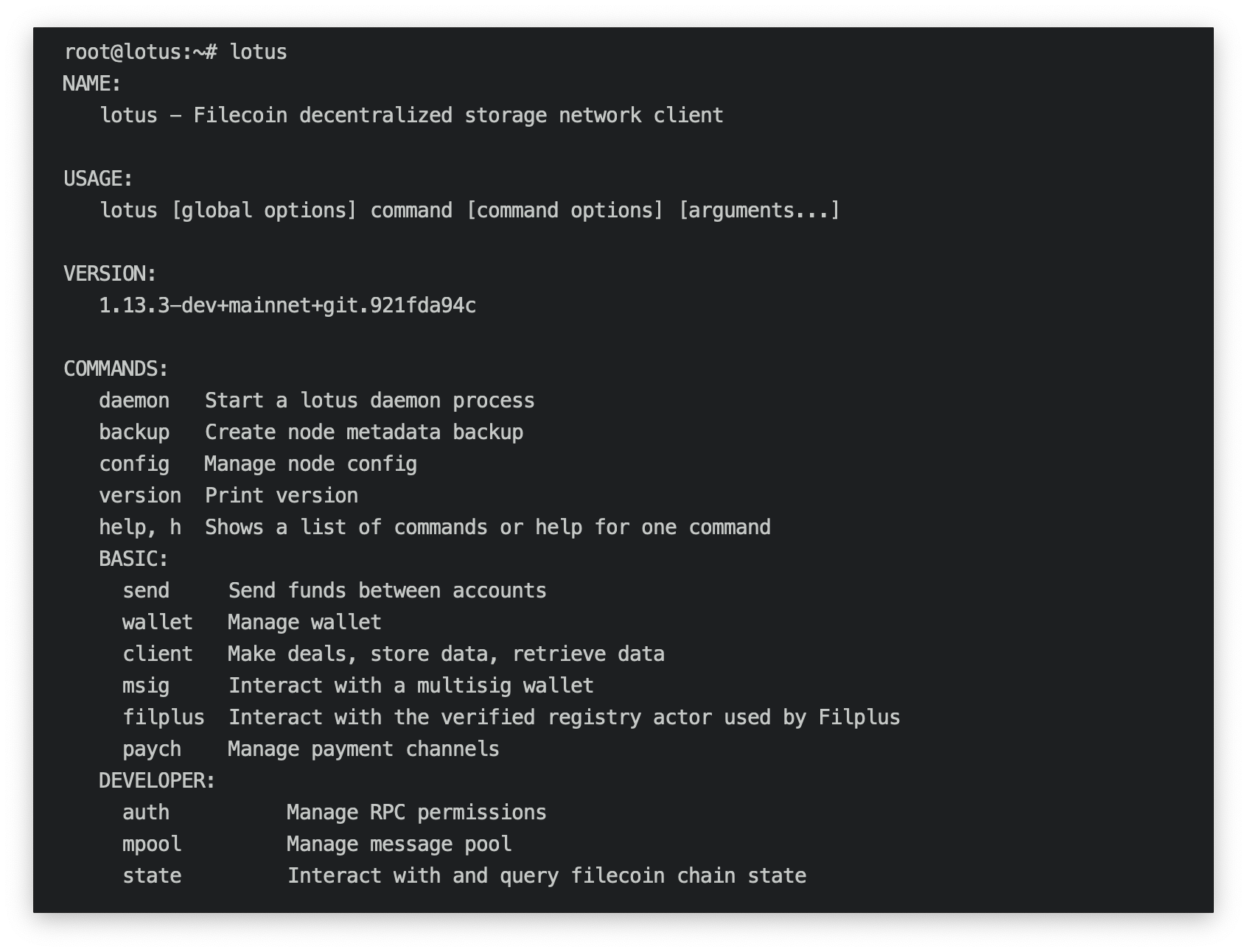Screen dimensions: 1247x952
Task: Click the 'msig' command name
Action: click(x=146, y=685)
